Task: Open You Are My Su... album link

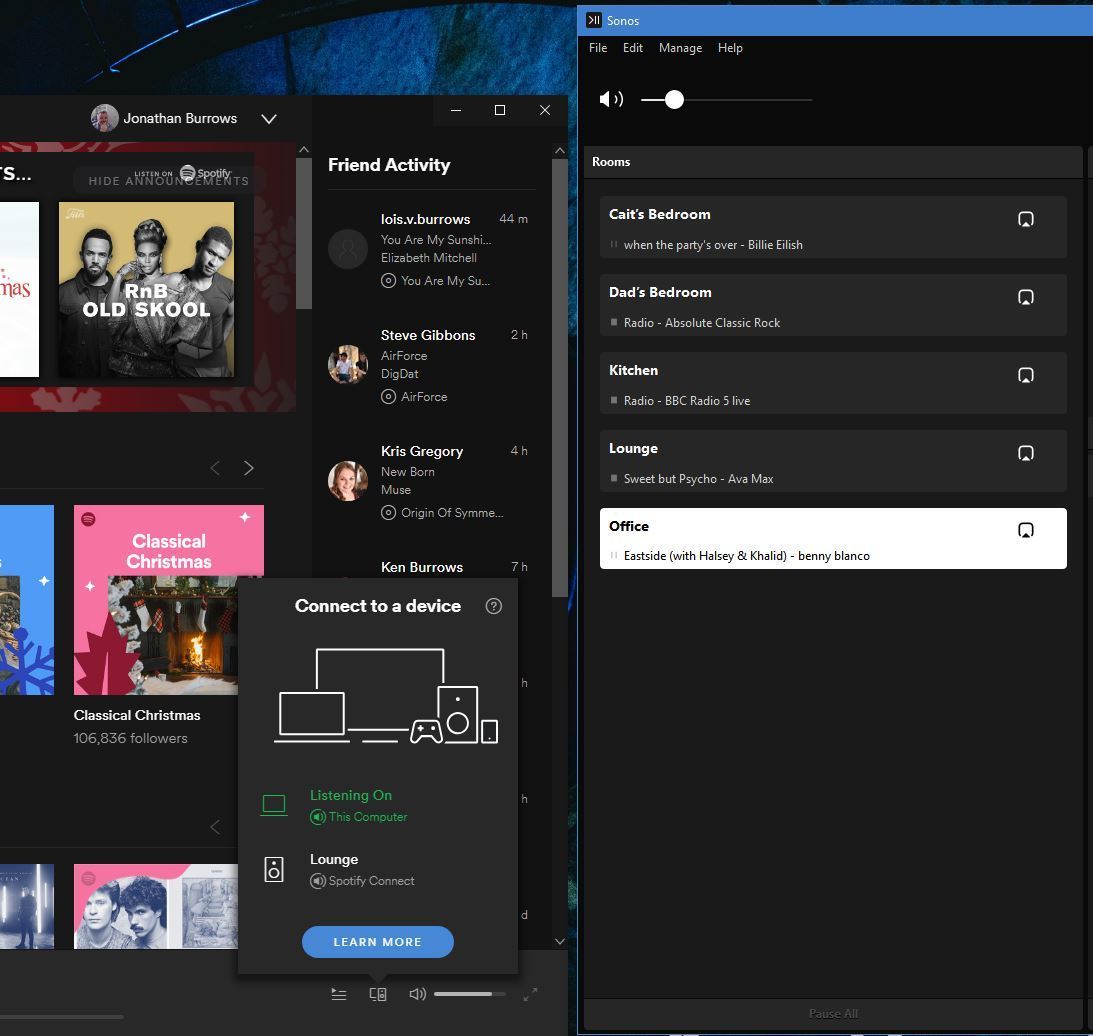Action: 436,280
